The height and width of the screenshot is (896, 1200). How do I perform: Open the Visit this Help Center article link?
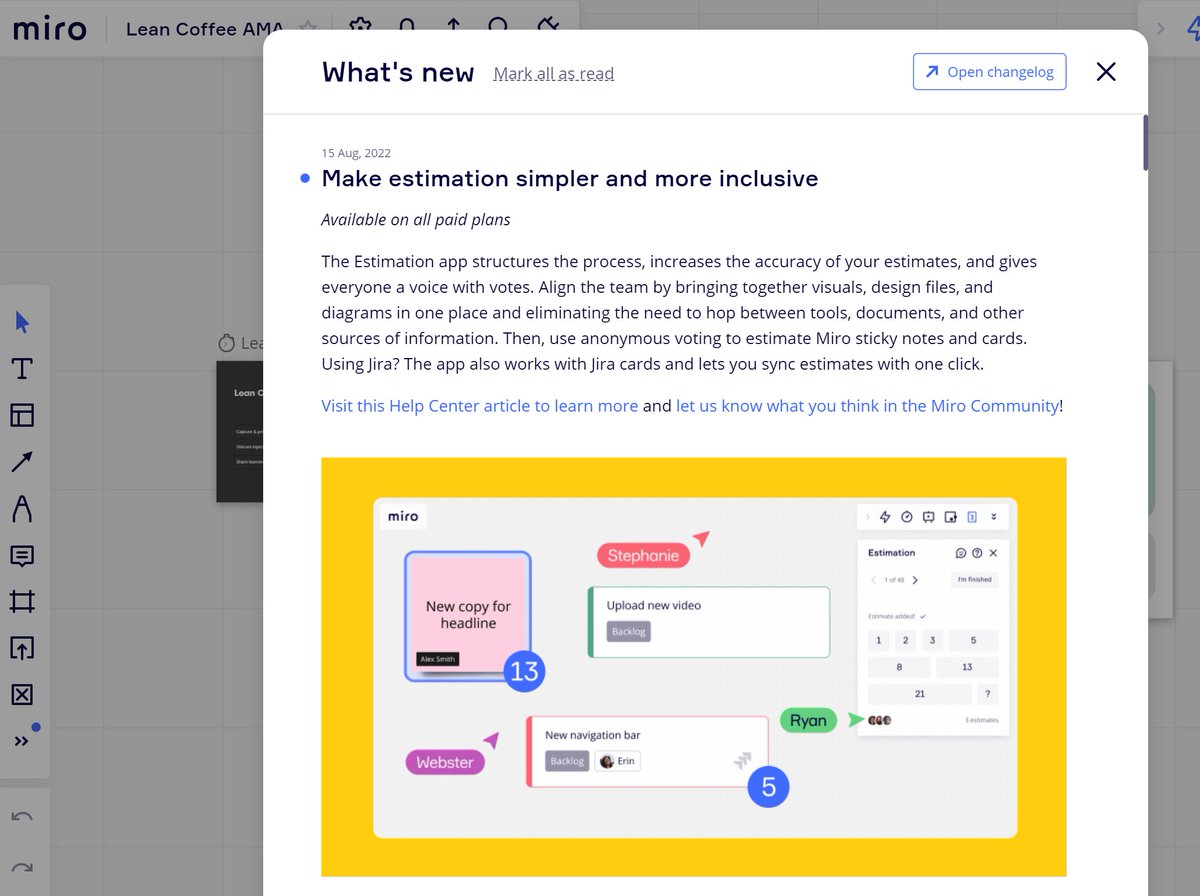480,406
